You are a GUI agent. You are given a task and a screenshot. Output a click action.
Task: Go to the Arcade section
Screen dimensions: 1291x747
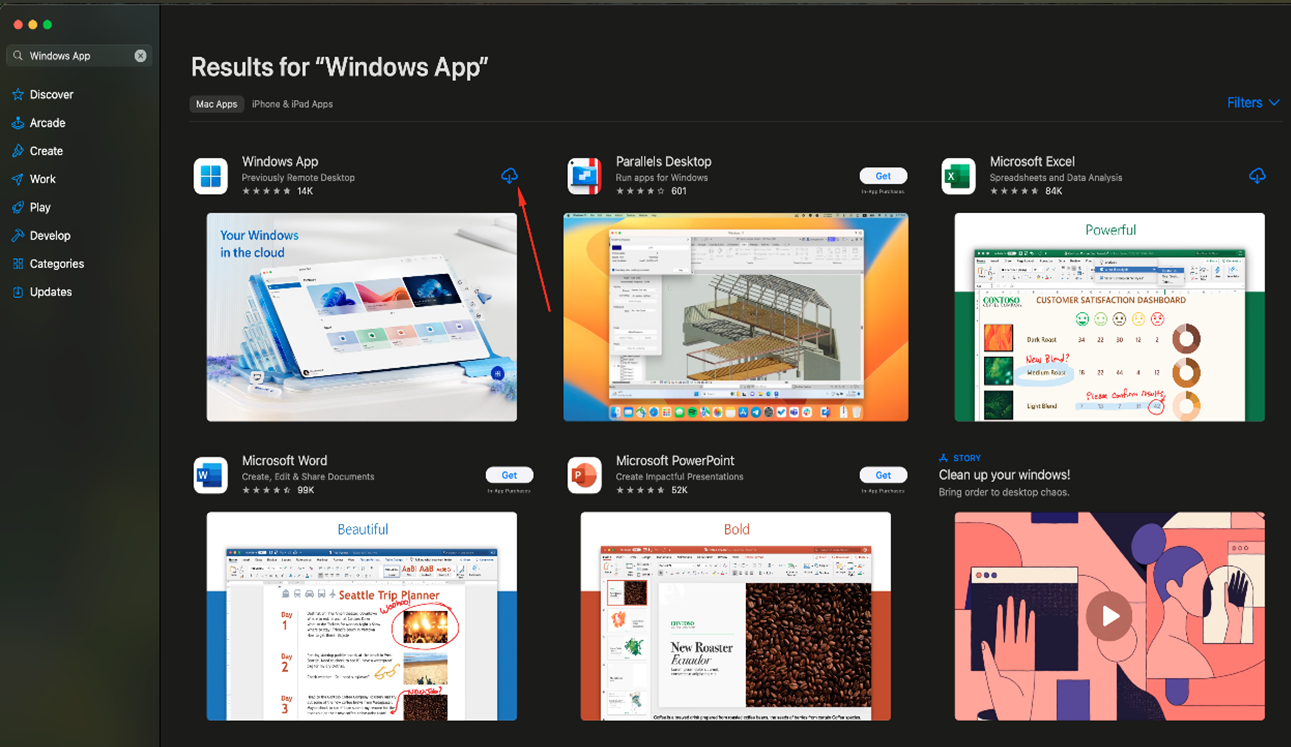(47, 123)
